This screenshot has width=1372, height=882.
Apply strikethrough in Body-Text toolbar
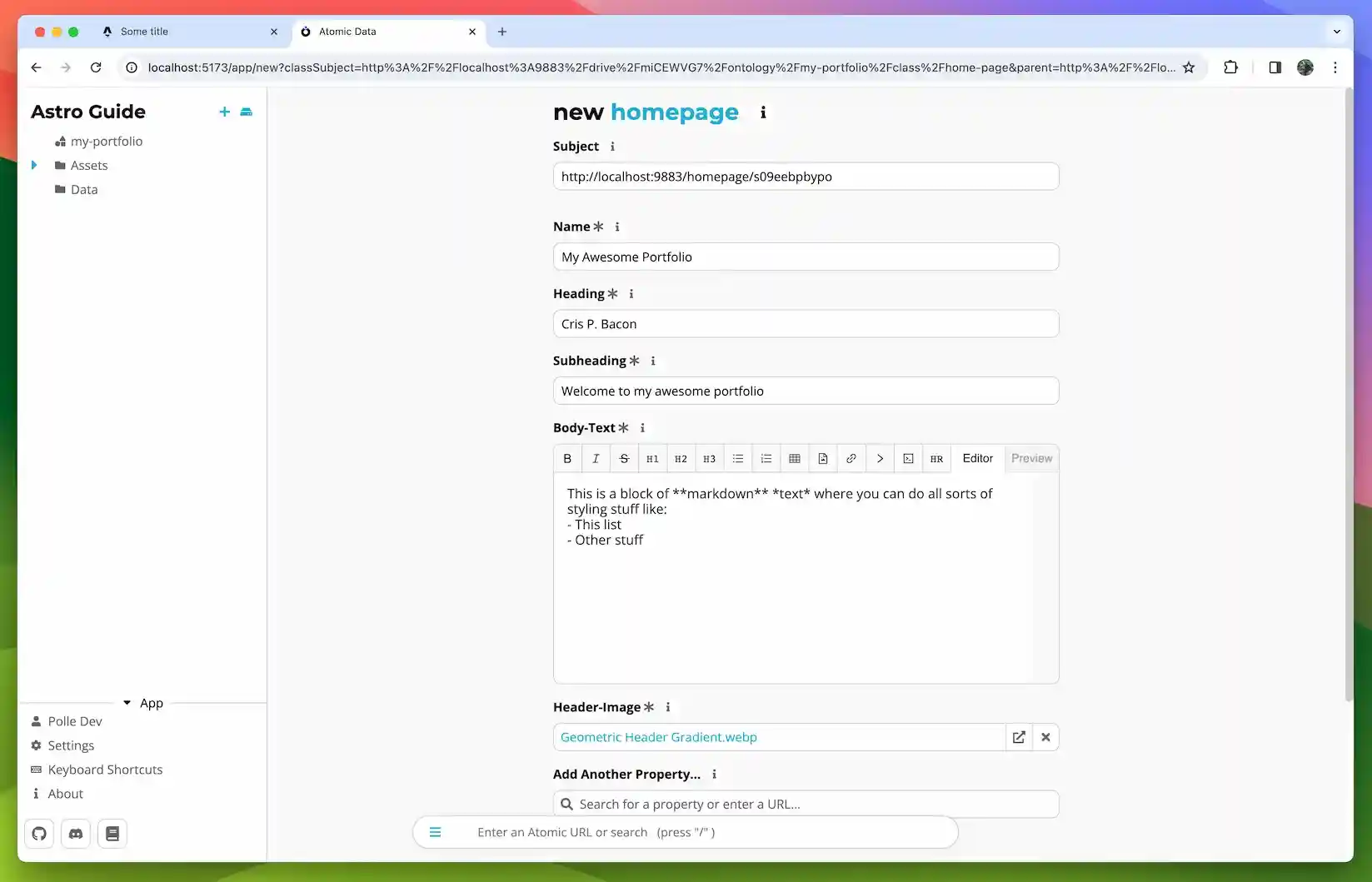click(x=624, y=459)
